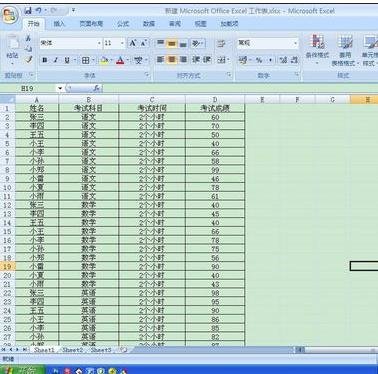Image resolution: width=378 pixels, height=374 pixels.
Task: Expand the Number (数字) dialog launcher
Action: [296, 75]
